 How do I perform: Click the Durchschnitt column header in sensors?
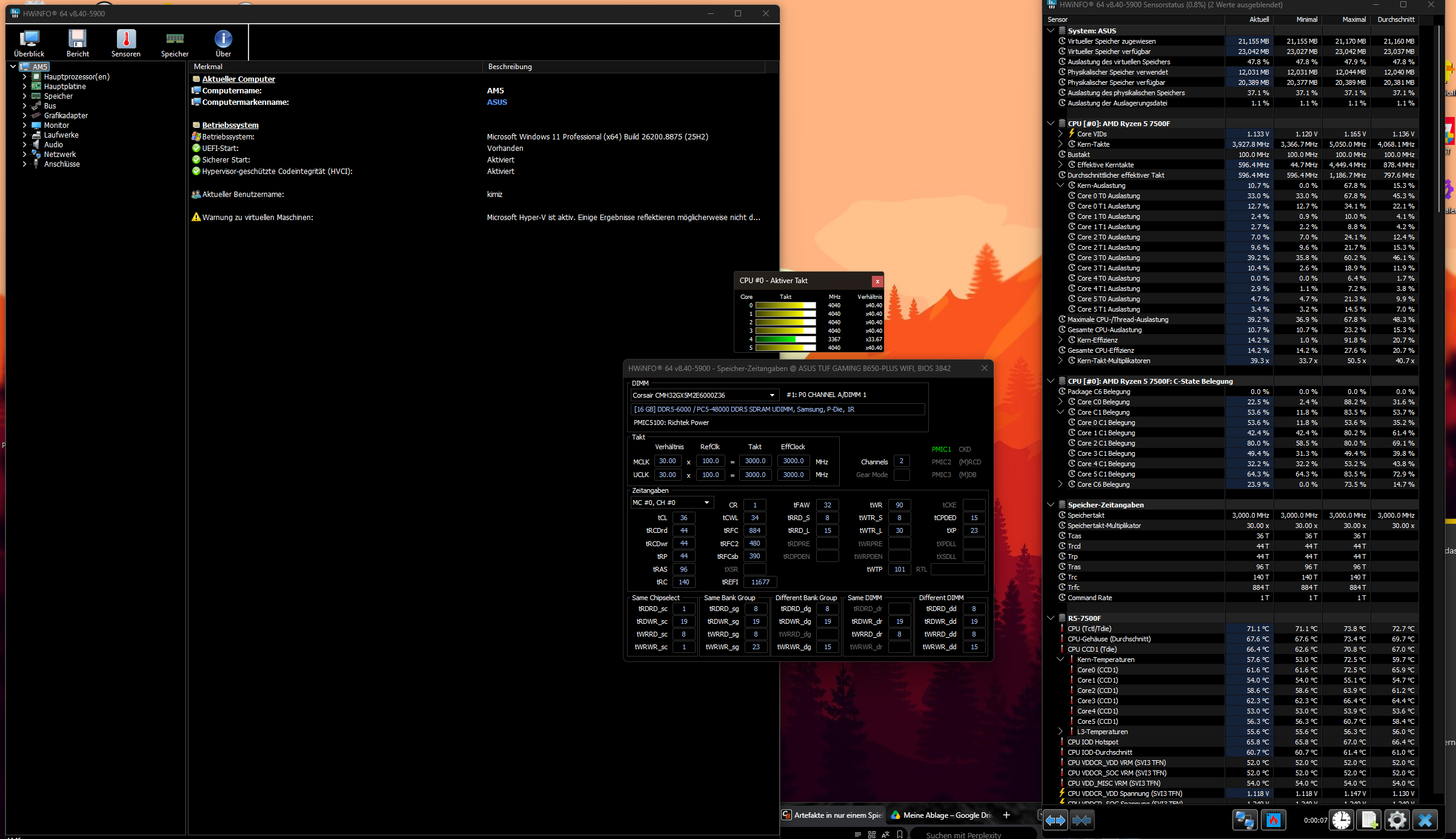pyautogui.click(x=1394, y=19)
